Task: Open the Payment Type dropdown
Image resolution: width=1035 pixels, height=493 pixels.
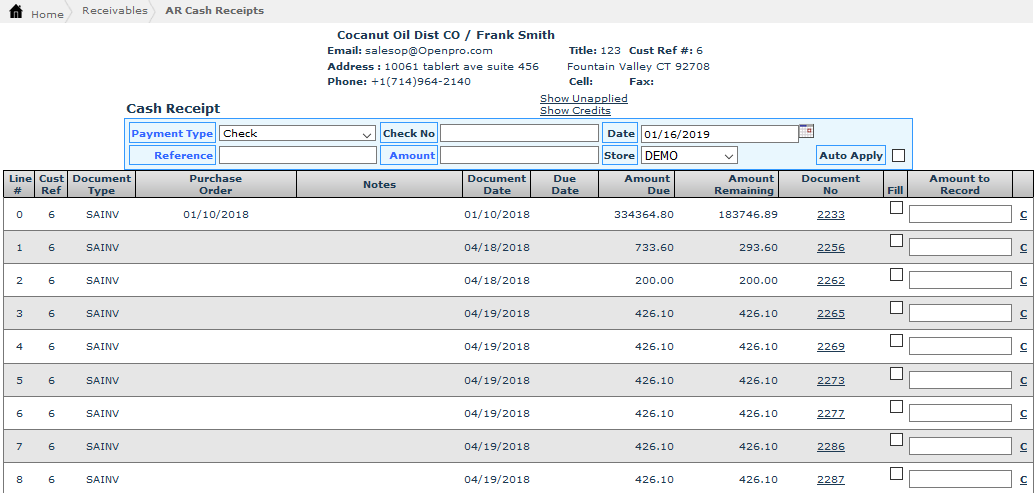Action: coord(298,133)
